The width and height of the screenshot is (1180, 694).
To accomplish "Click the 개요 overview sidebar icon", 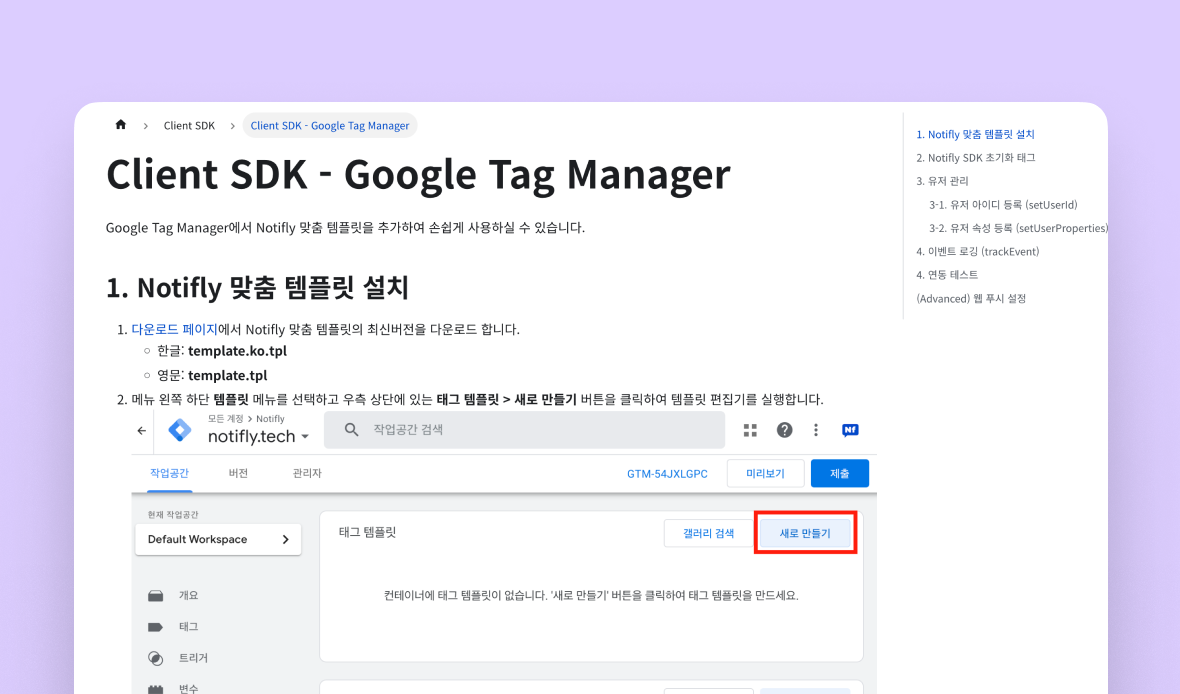I will [155, 596].
